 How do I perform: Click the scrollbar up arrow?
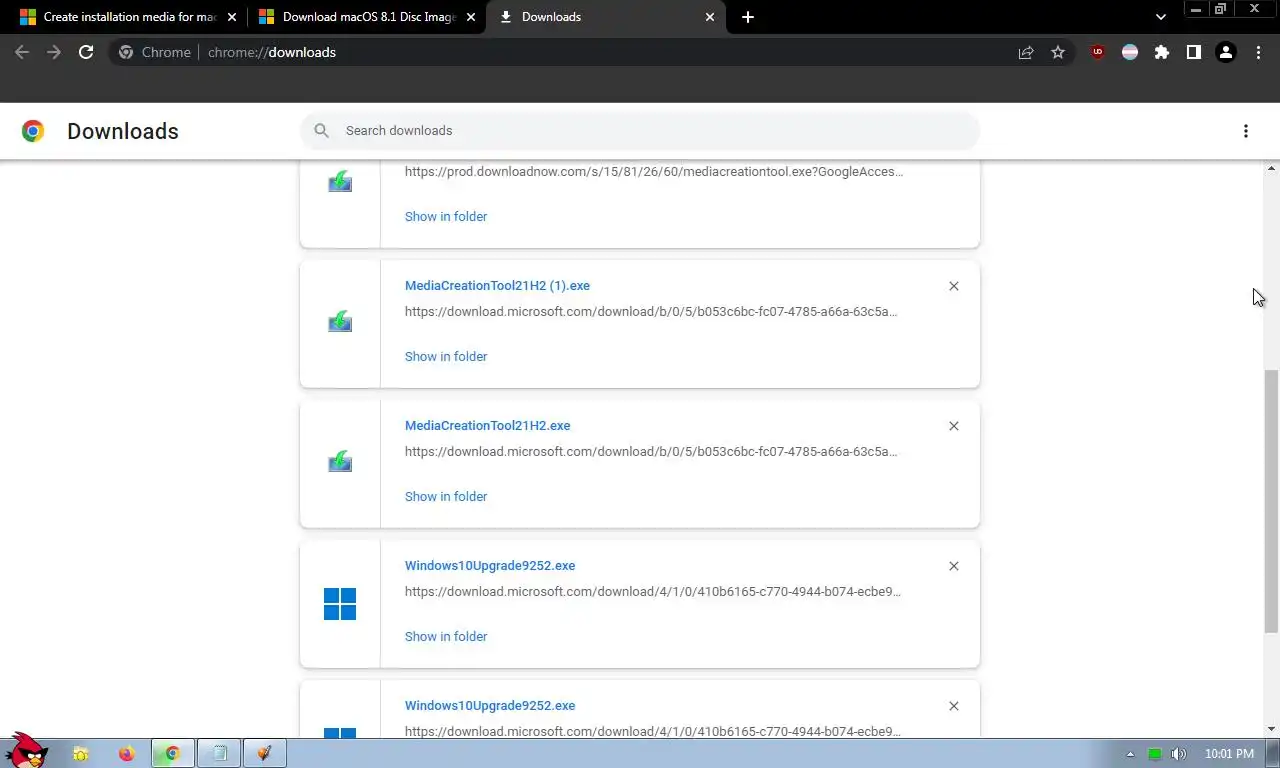tap(1271, 169)
